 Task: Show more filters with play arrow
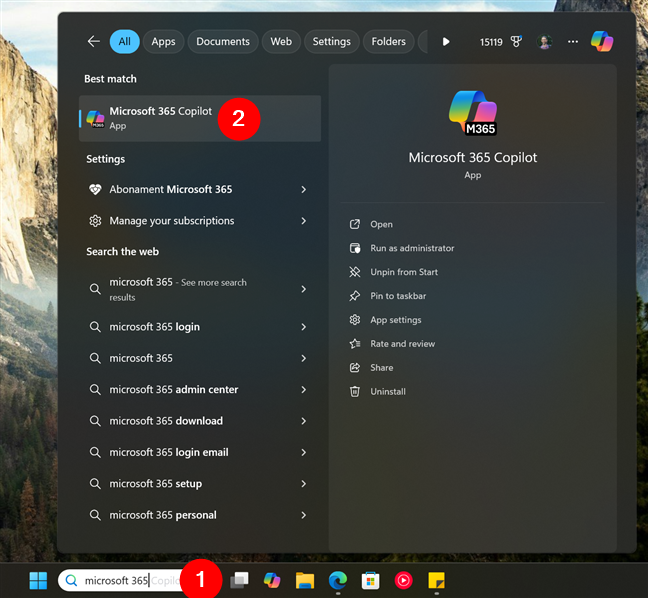point(446,42)
